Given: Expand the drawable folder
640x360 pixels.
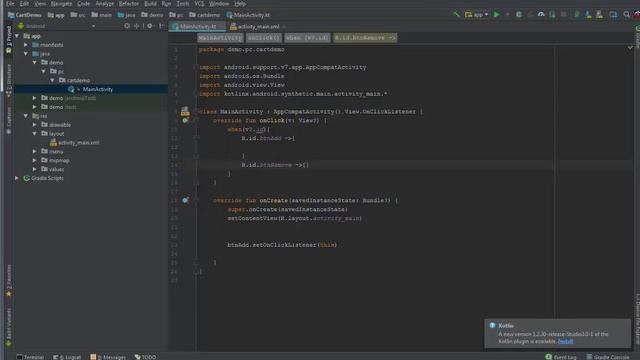Looking at the screenshot, I should click(35, 124).
